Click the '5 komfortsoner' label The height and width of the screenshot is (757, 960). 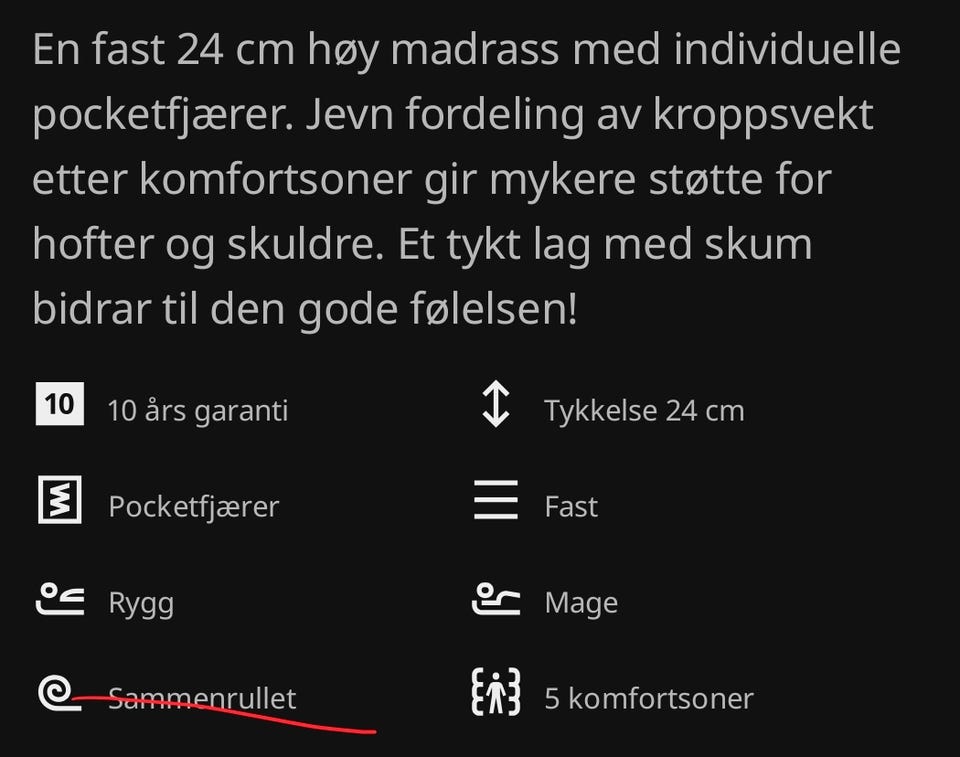(x=649, y=698)
